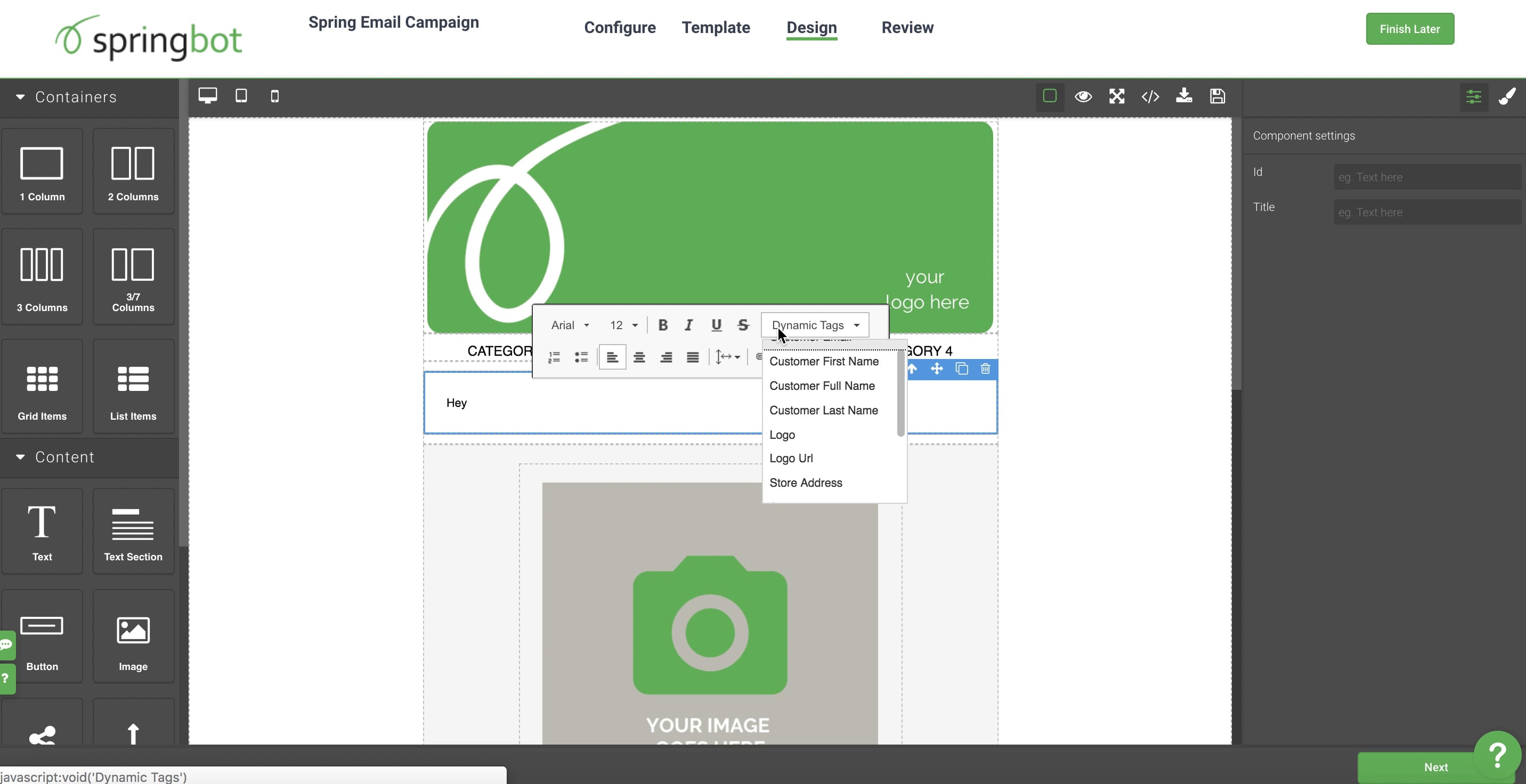The width and height of the screenshot is (1526, 784).
Task: Add Grid Items block
Action: 42,386
